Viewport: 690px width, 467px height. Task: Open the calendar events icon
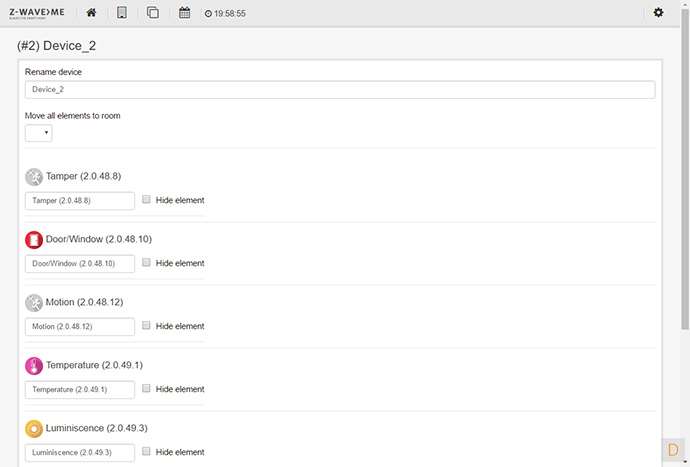(x=184, y=13)
